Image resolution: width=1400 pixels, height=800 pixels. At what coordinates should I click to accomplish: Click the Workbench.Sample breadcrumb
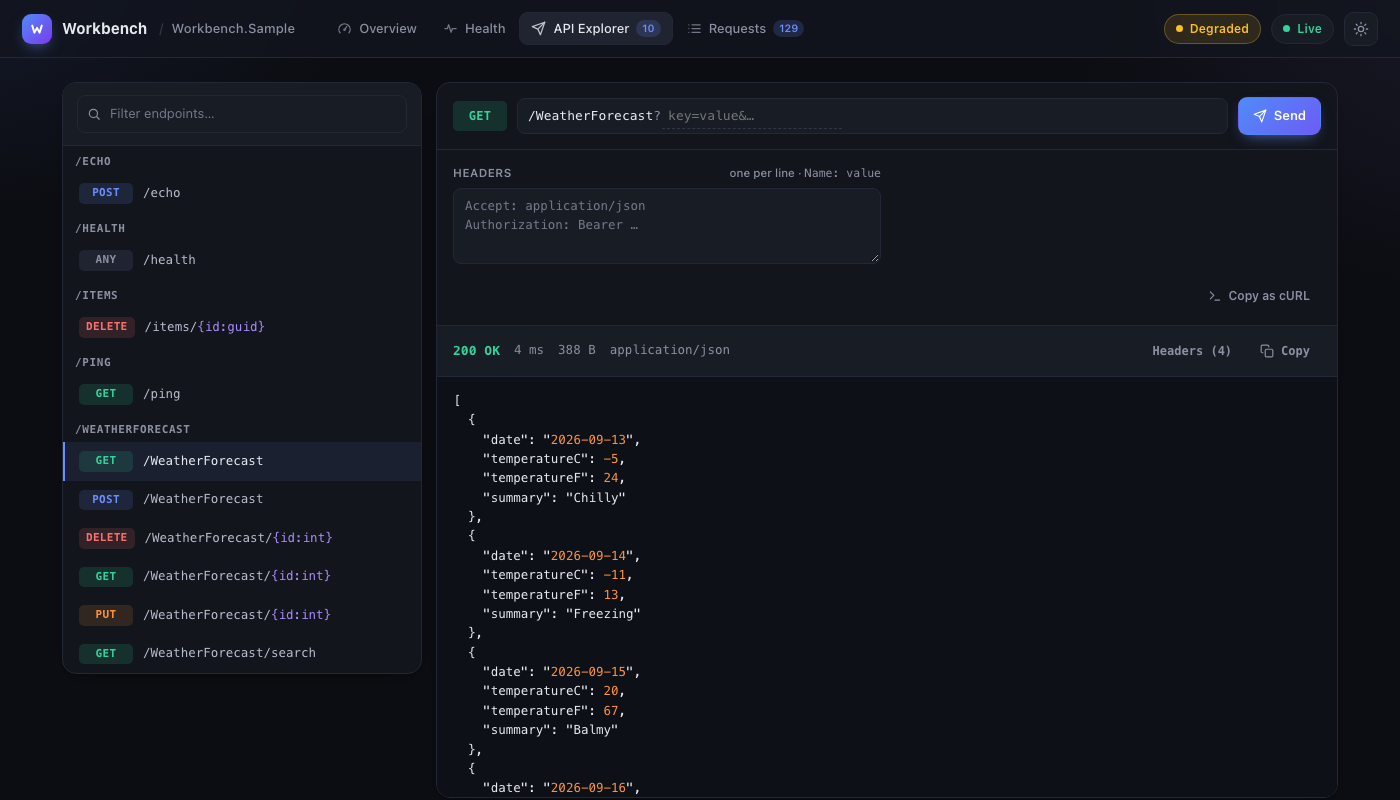tap(233, 29)
